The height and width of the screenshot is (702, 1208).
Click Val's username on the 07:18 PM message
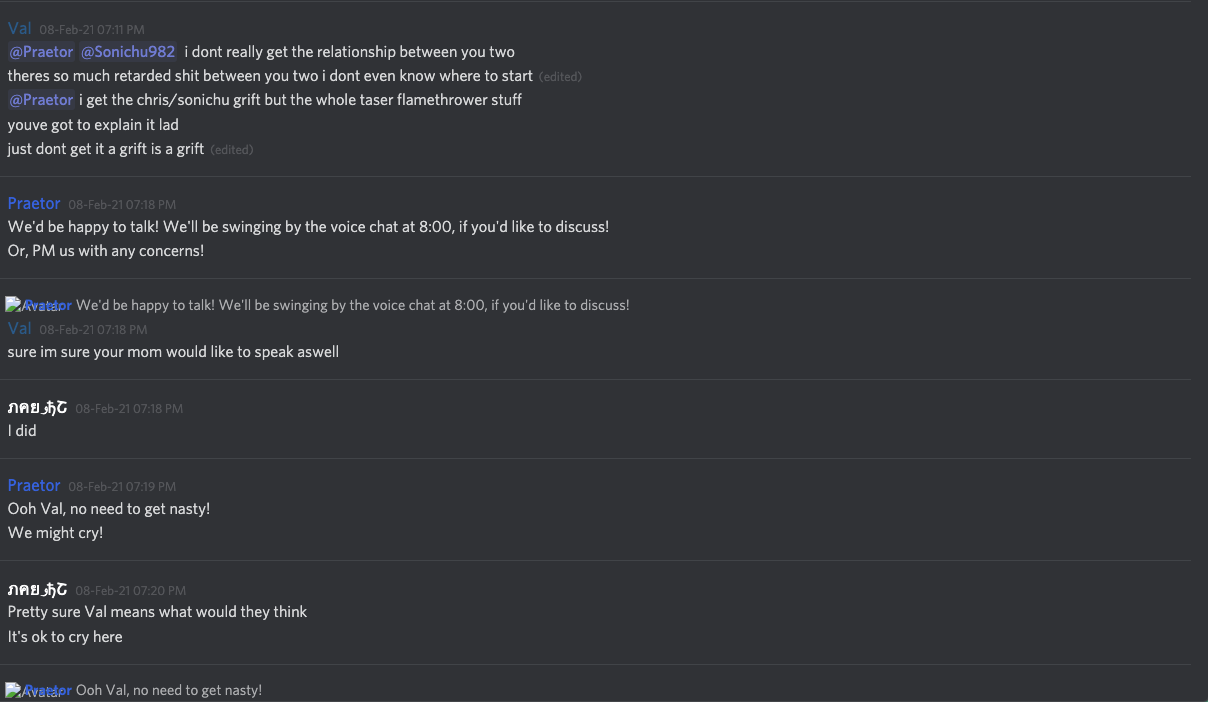pyautogui.click(x=20, y=328)
